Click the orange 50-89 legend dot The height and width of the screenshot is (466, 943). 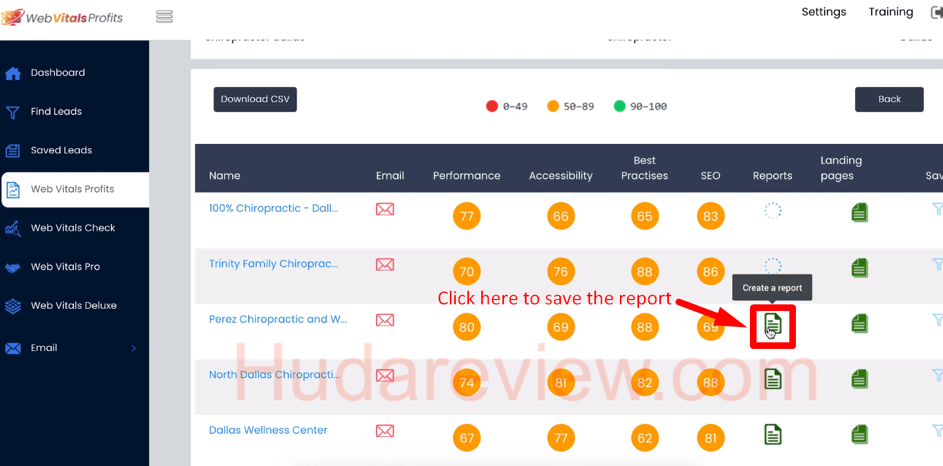(x=553, y=106)
